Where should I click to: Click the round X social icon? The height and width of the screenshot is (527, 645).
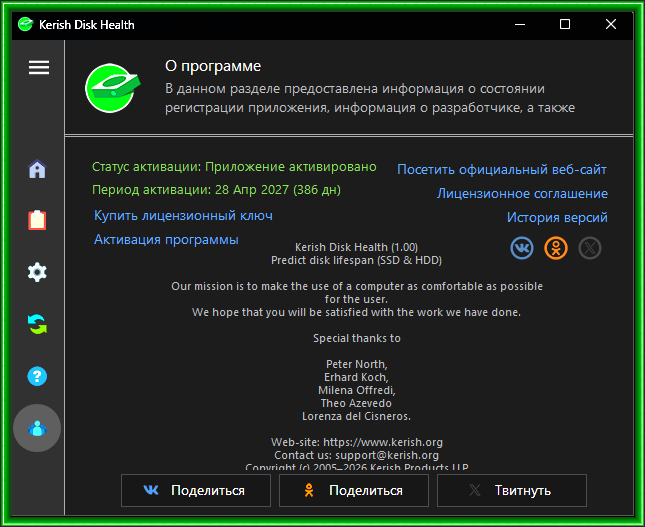(x=590, y=248)
